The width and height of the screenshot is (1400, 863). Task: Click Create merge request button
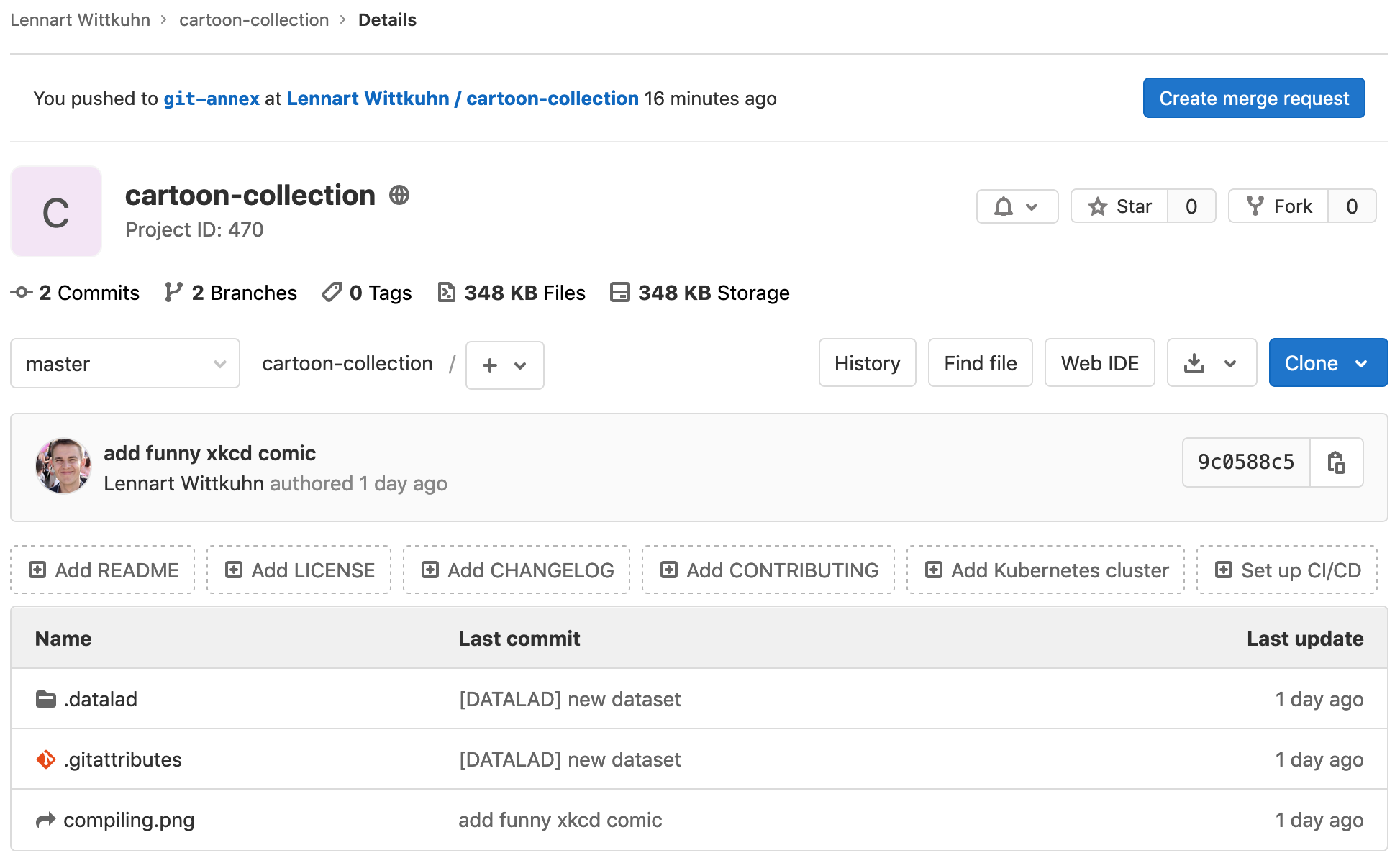click(1253, 99)
